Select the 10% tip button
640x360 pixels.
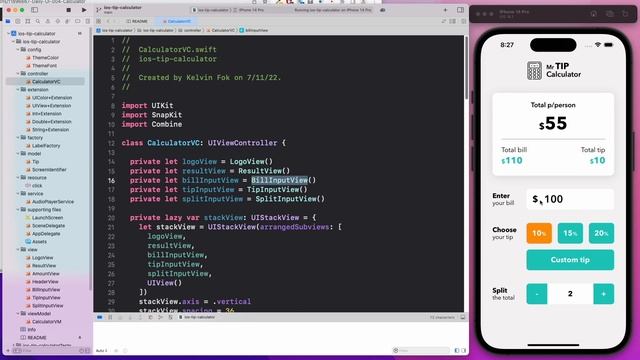point(539,233)
